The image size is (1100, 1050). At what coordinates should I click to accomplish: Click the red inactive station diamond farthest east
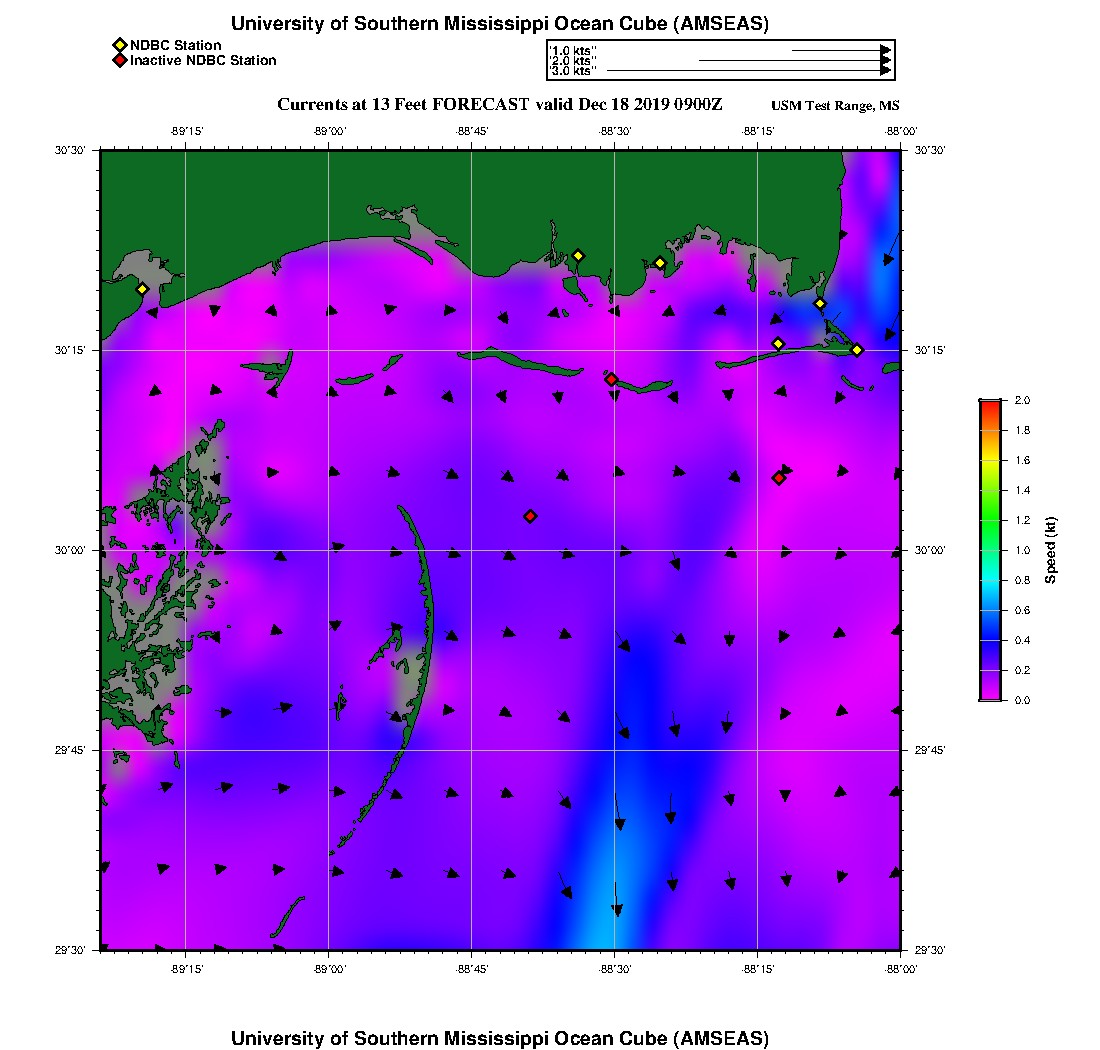778,478
